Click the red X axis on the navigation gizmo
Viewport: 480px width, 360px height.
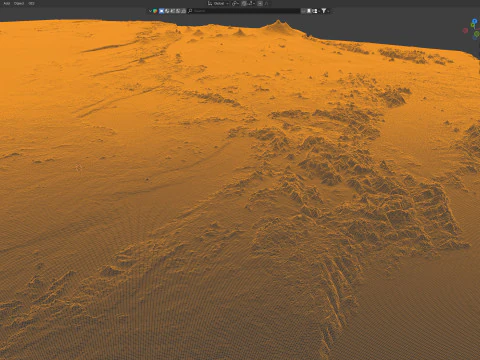(465, 31)
